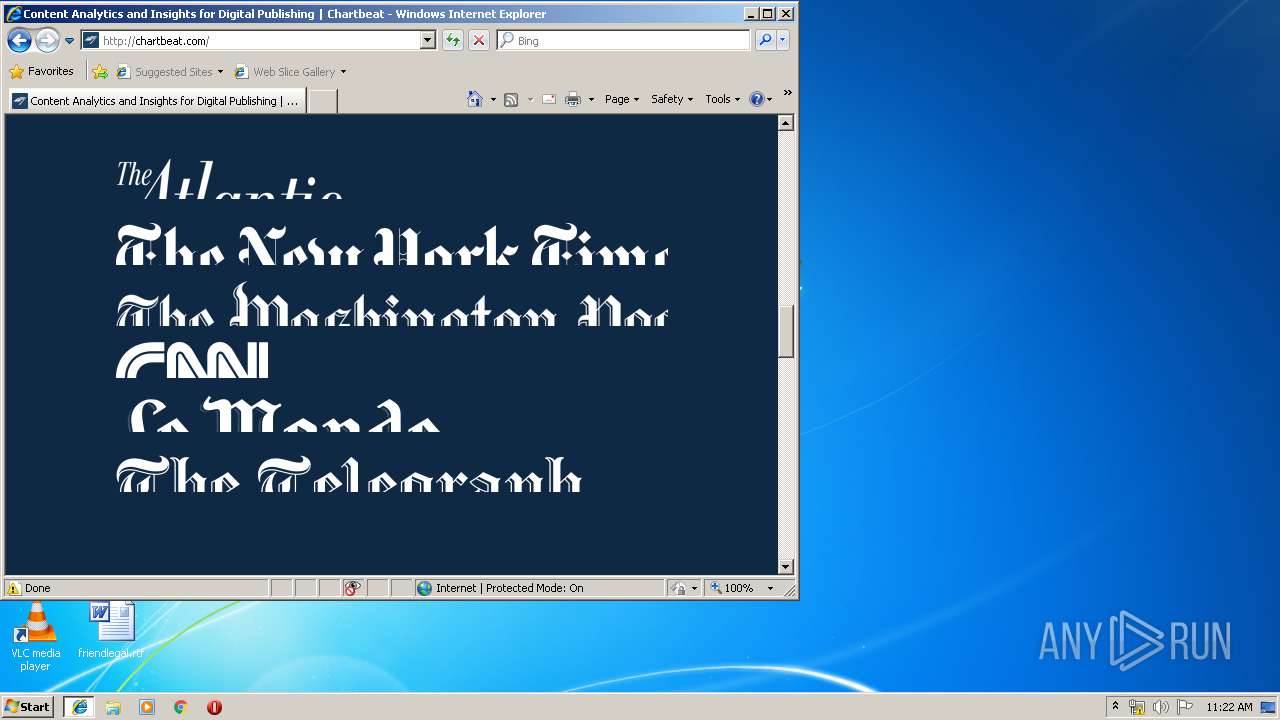Click Internet Explorer taskbar icon
This screenshot has height=720, width=1280.
[x=79, y=707]
